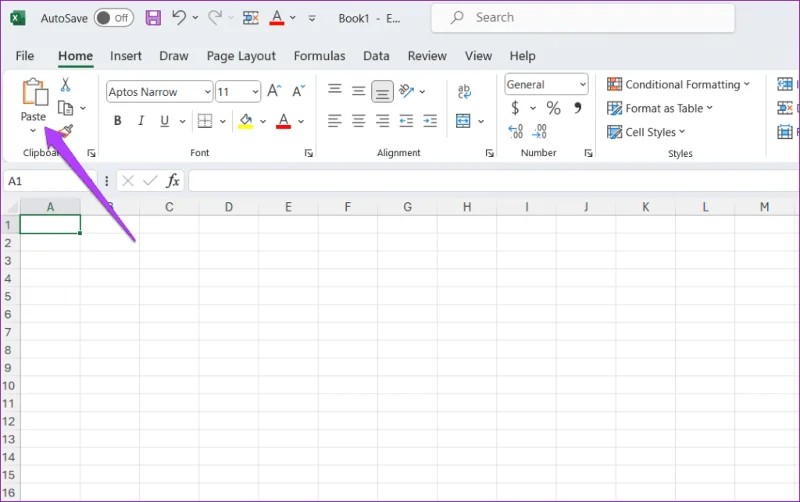Select column C header
Viewport: 800px width, 502px height.
coord(169,207)
